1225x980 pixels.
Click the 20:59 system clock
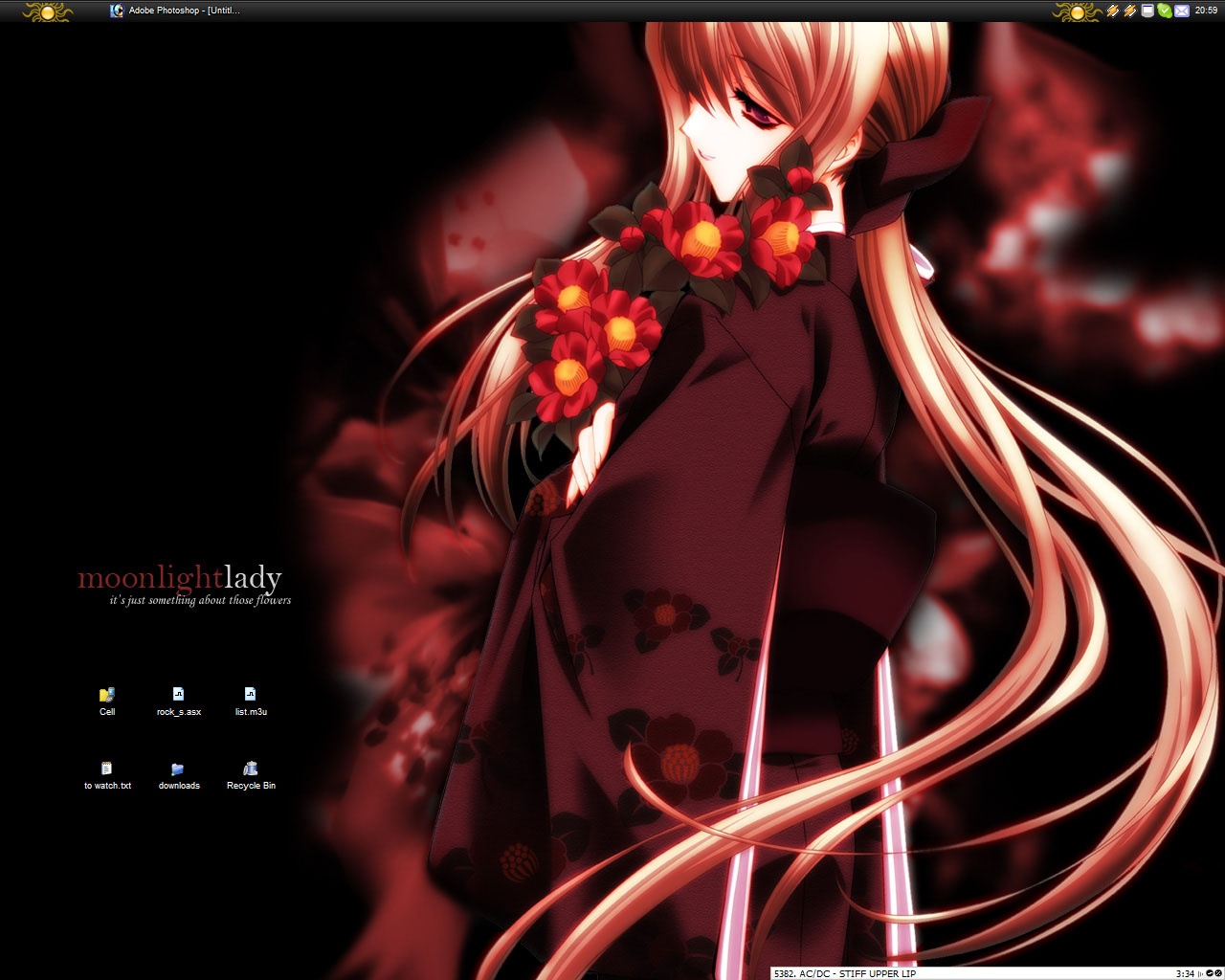1206,11
